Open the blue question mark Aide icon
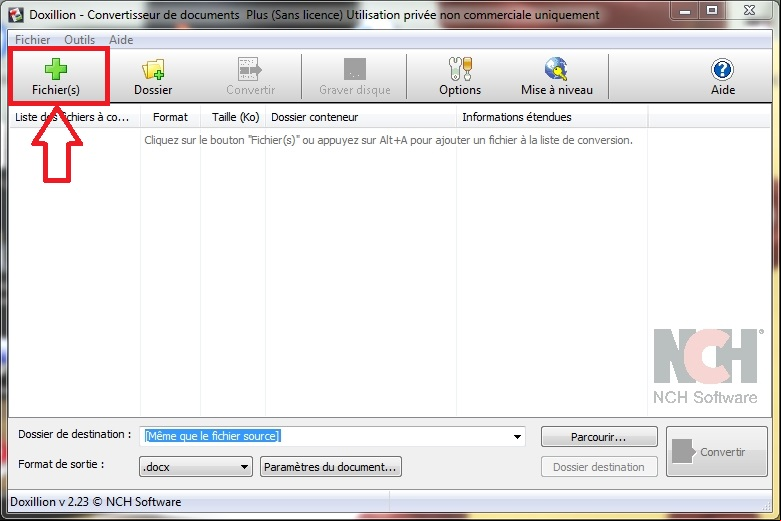Image resolution: width=781 pixels, height=521 pixels. pos(722,76)
